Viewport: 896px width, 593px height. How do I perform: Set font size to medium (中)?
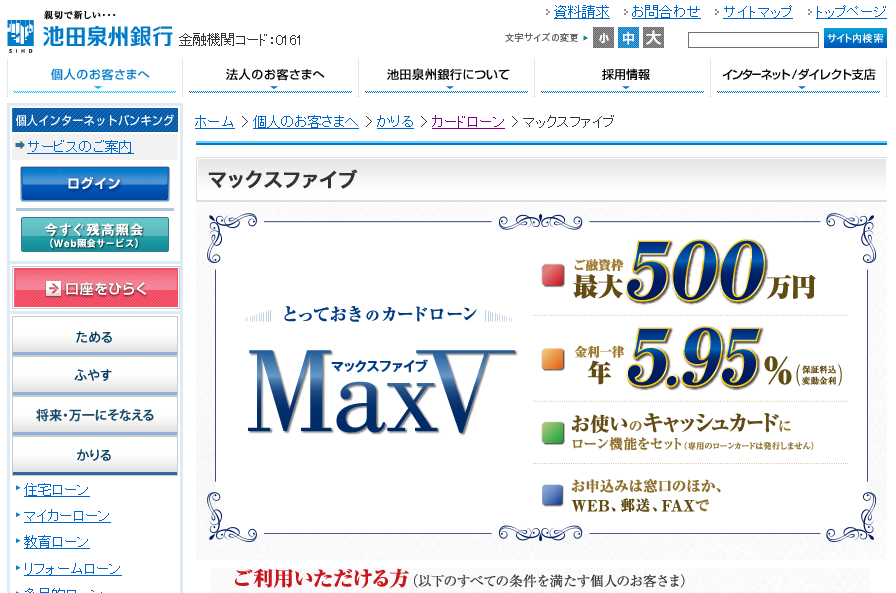629,38
